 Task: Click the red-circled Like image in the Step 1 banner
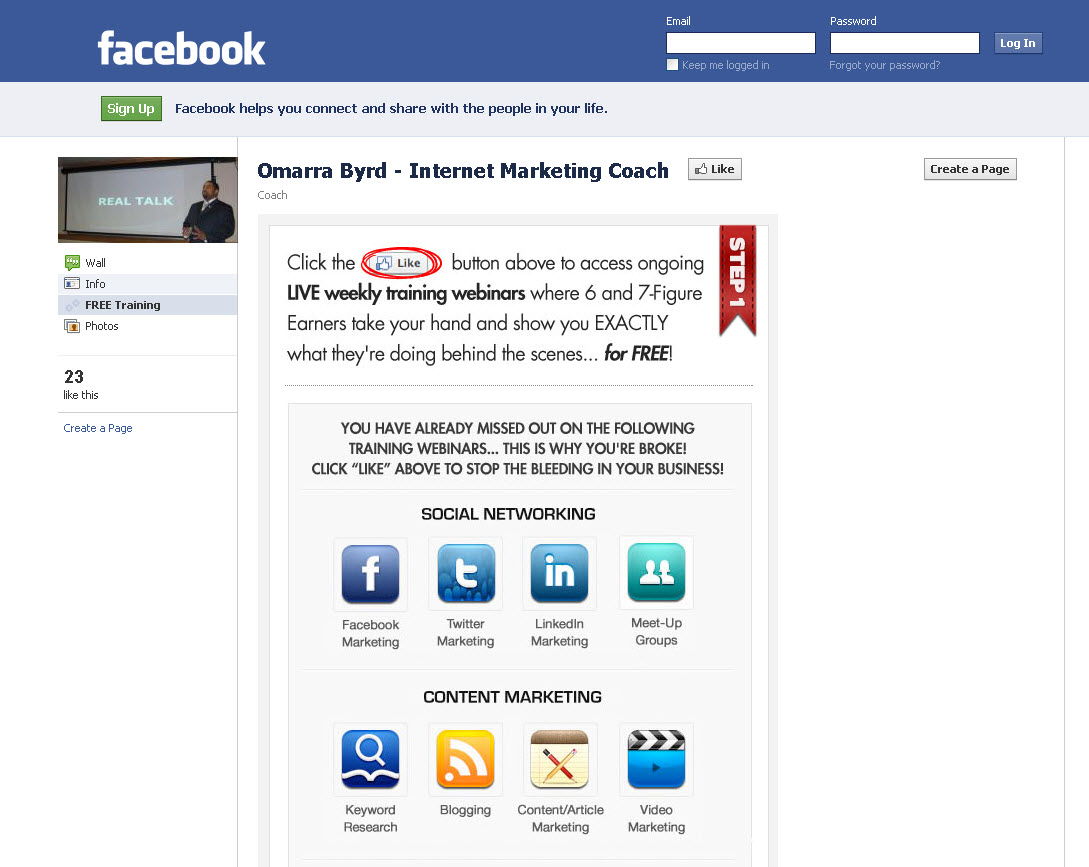point(401,263)
